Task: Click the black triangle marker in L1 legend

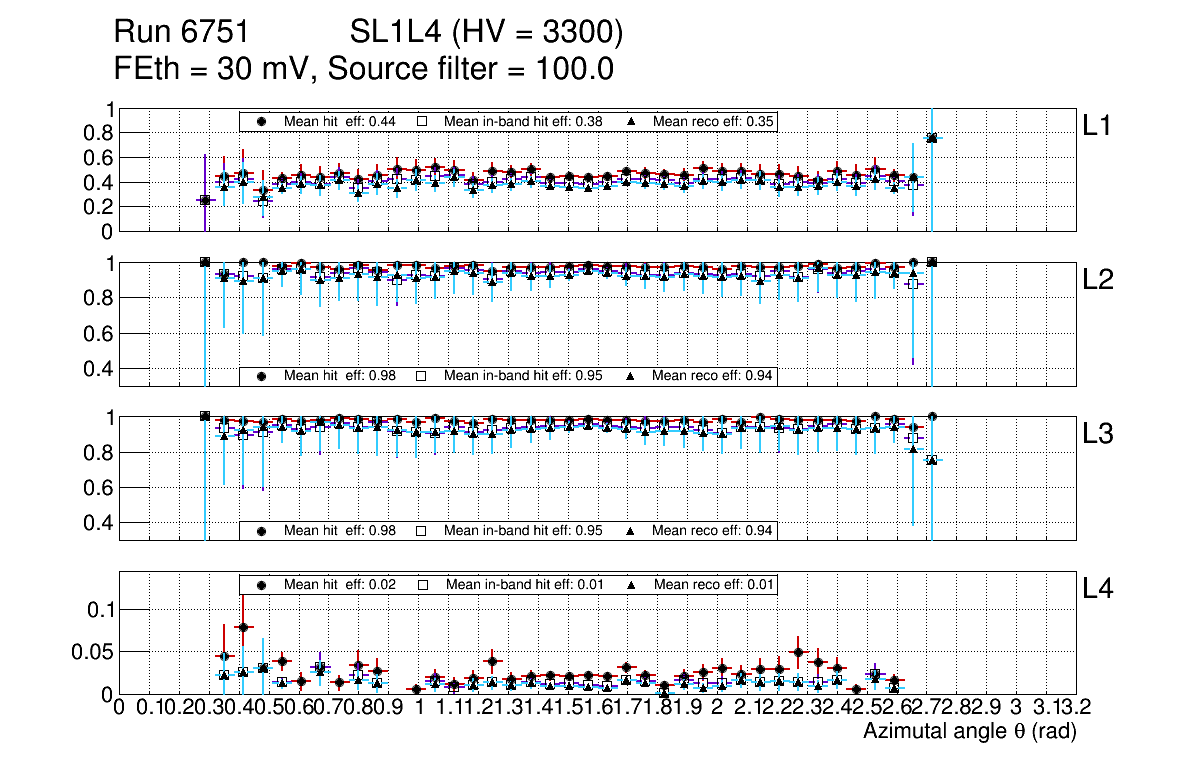Action: (x=632, y=121)
